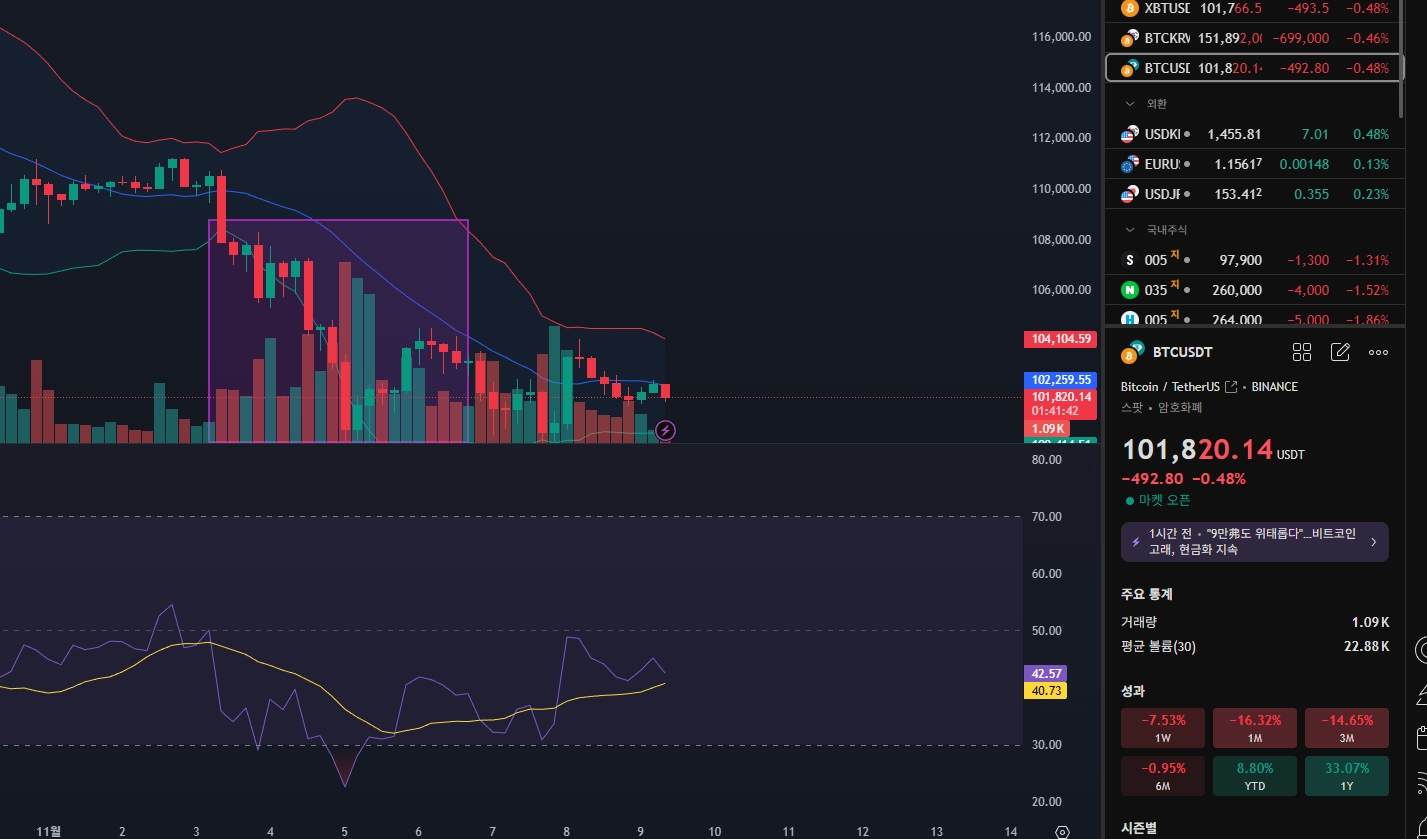Viewport: 1427px width, 839px height.
Task: Select the purple highlighted rectangle on the chart
Action: click(x=338, y=330)
